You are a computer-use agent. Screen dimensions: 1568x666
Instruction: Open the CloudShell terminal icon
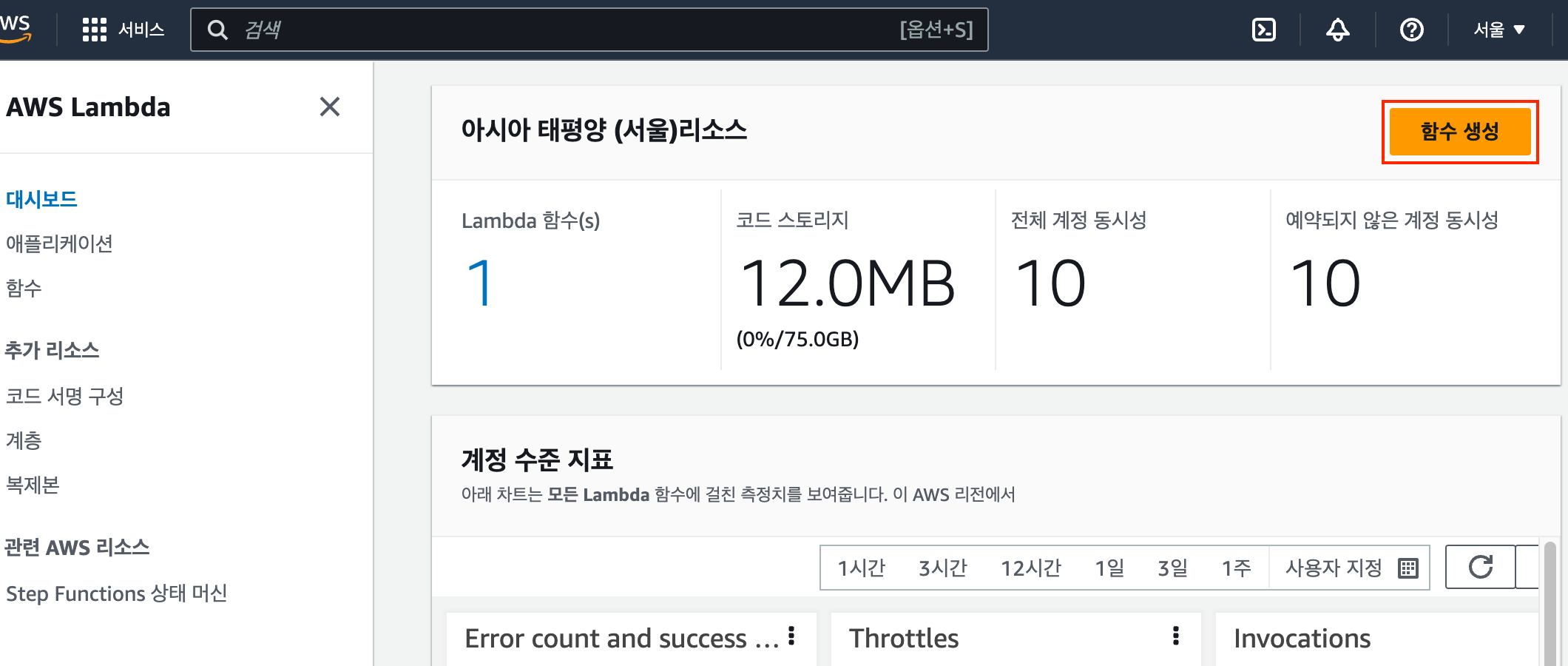click(1264, 30)
